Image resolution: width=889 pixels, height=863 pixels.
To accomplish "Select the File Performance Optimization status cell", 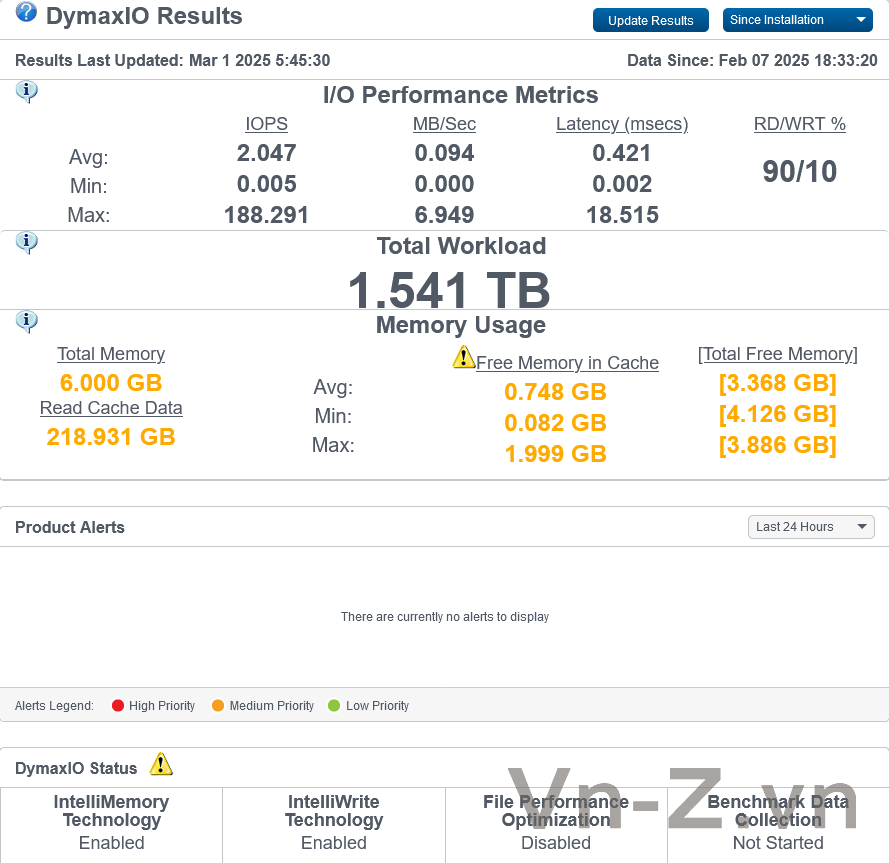I will 556,825.
